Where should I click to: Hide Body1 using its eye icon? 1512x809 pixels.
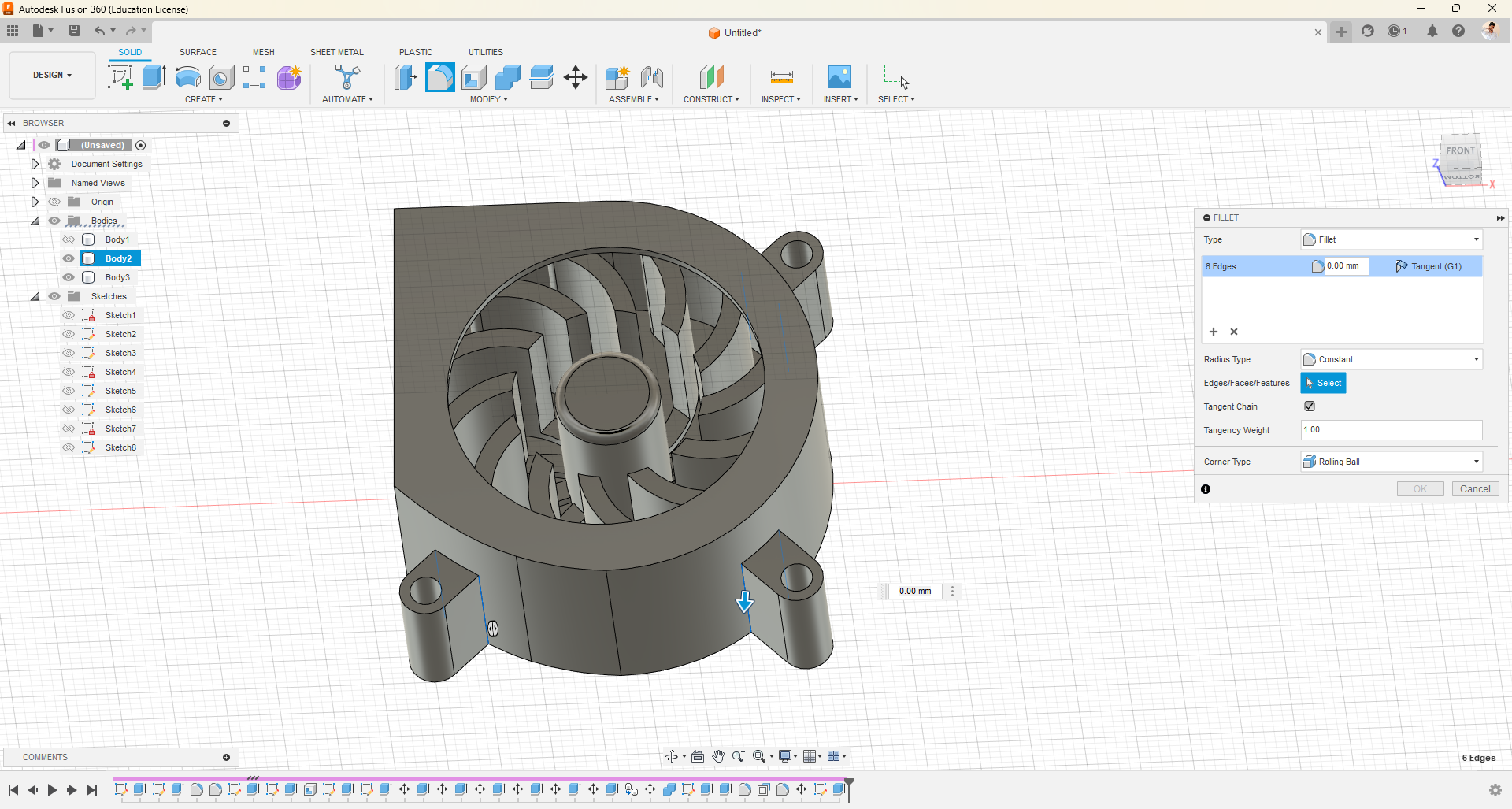(x=69, y=239)
